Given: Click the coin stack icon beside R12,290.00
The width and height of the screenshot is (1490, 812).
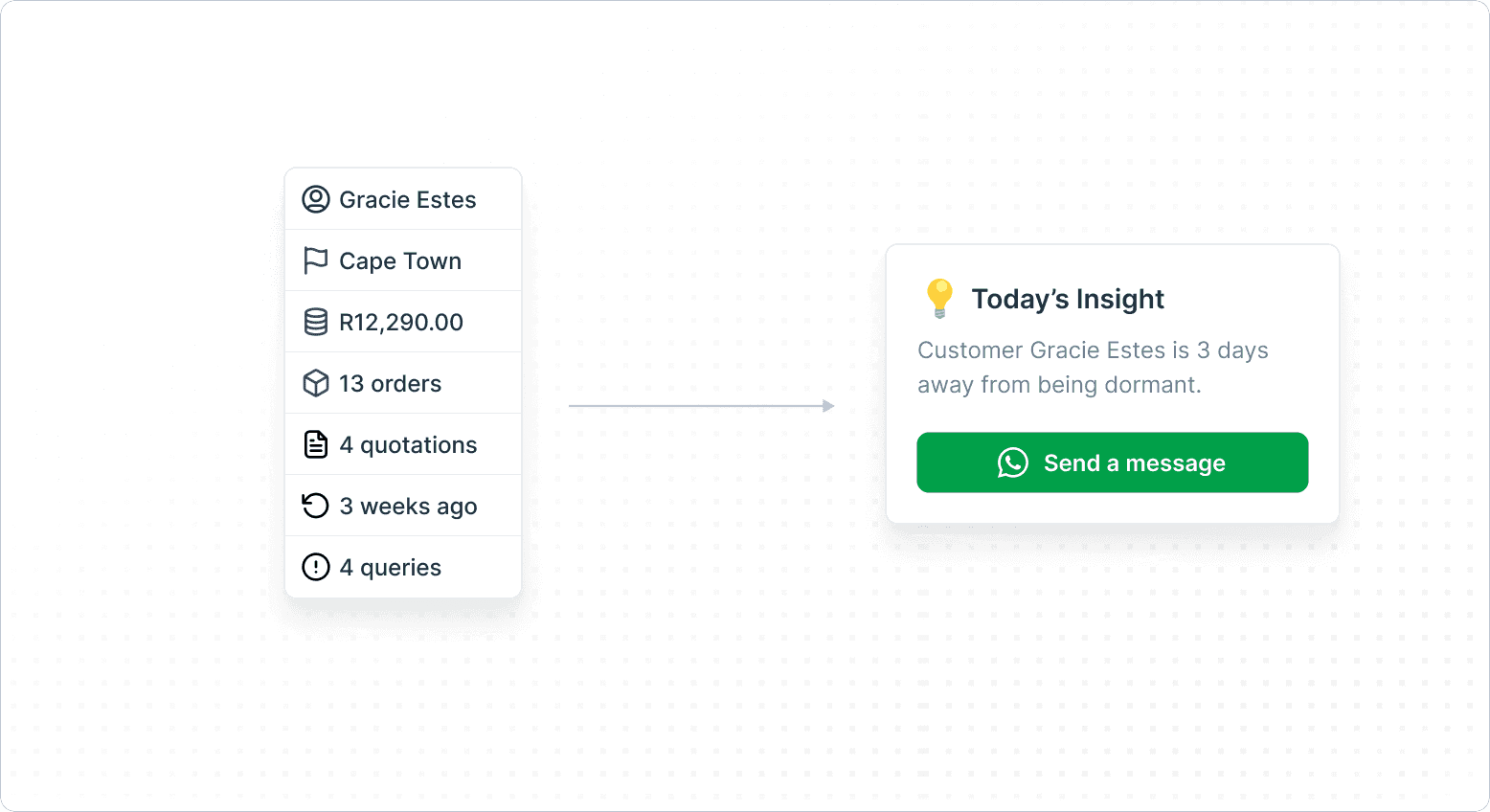Looking at the screenshot, I should point(316,322).
